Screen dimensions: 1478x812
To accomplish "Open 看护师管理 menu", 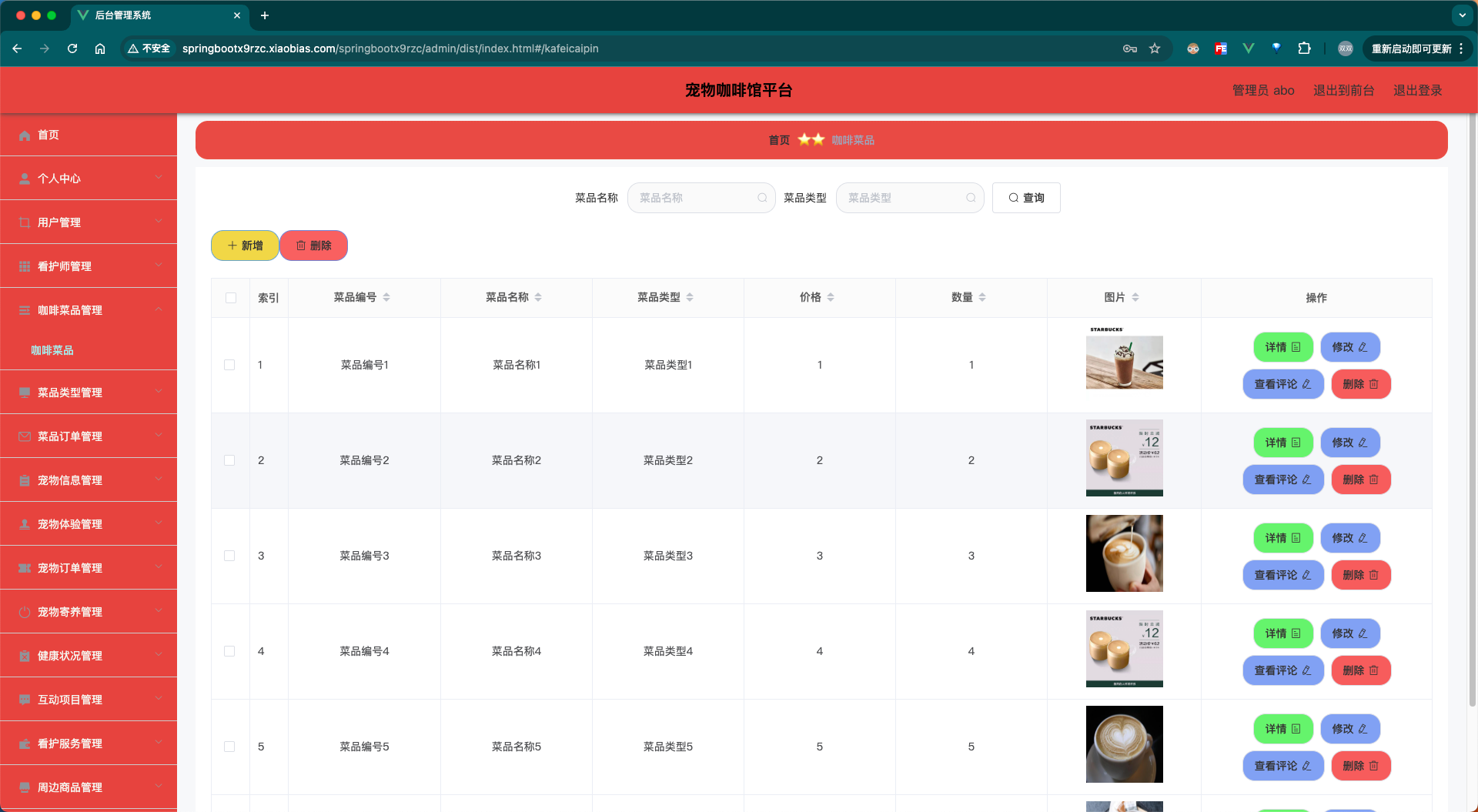I will point(89,266).
